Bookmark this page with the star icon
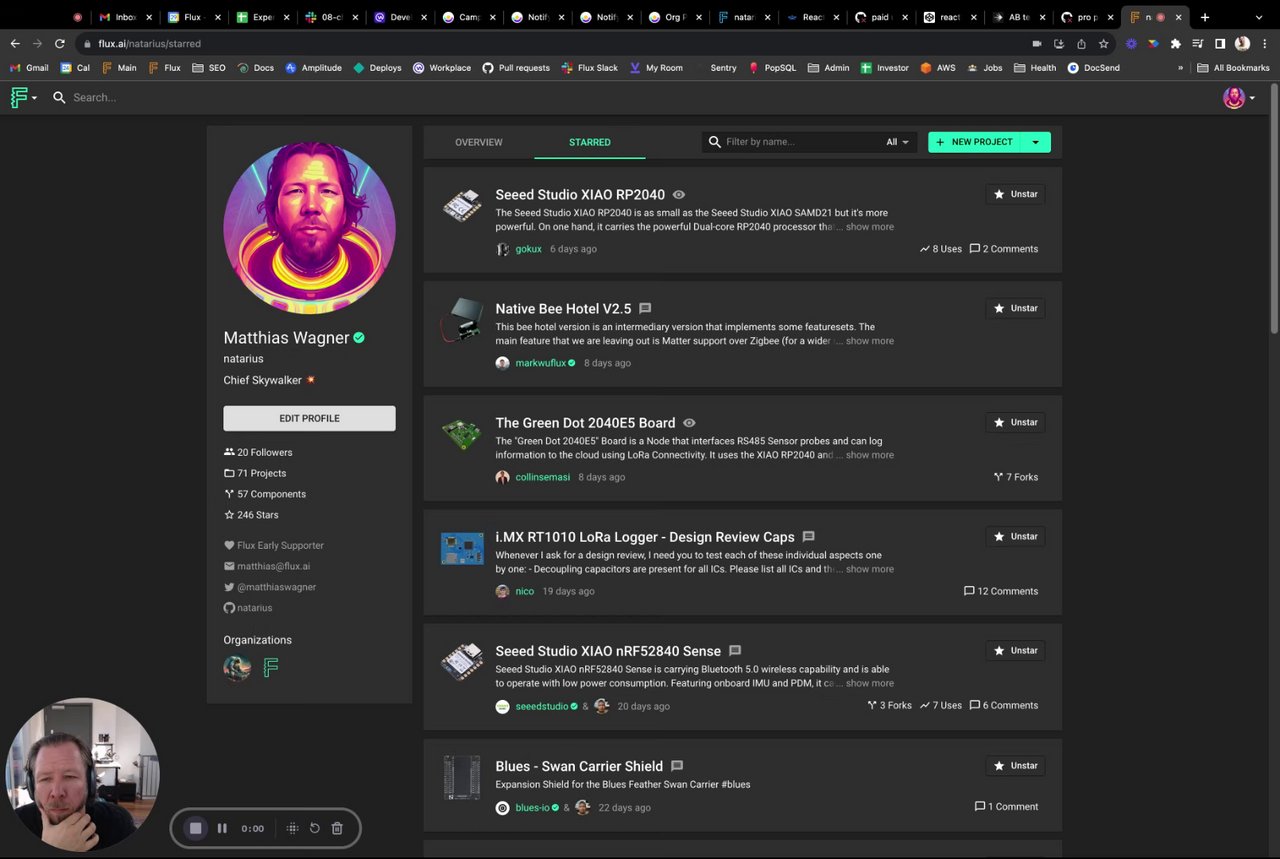 tap(1103, 44)
